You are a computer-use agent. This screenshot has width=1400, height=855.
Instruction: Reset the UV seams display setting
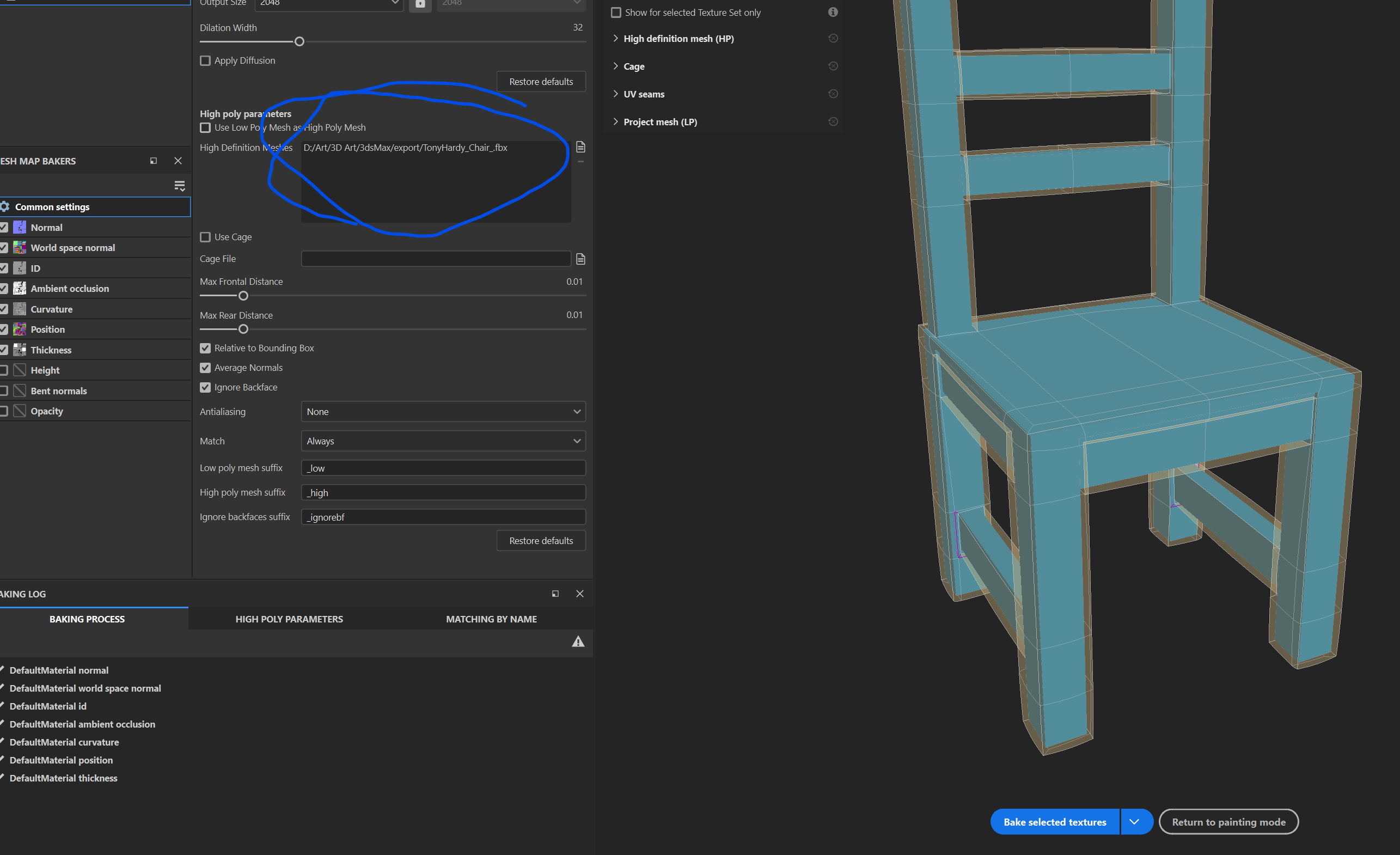tap(833, 93)
